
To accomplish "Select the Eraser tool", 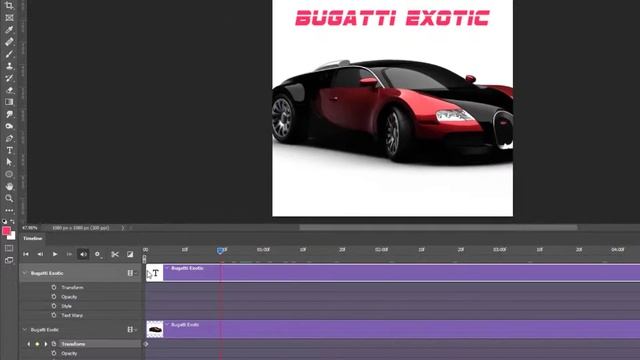I will pos(9,90).
